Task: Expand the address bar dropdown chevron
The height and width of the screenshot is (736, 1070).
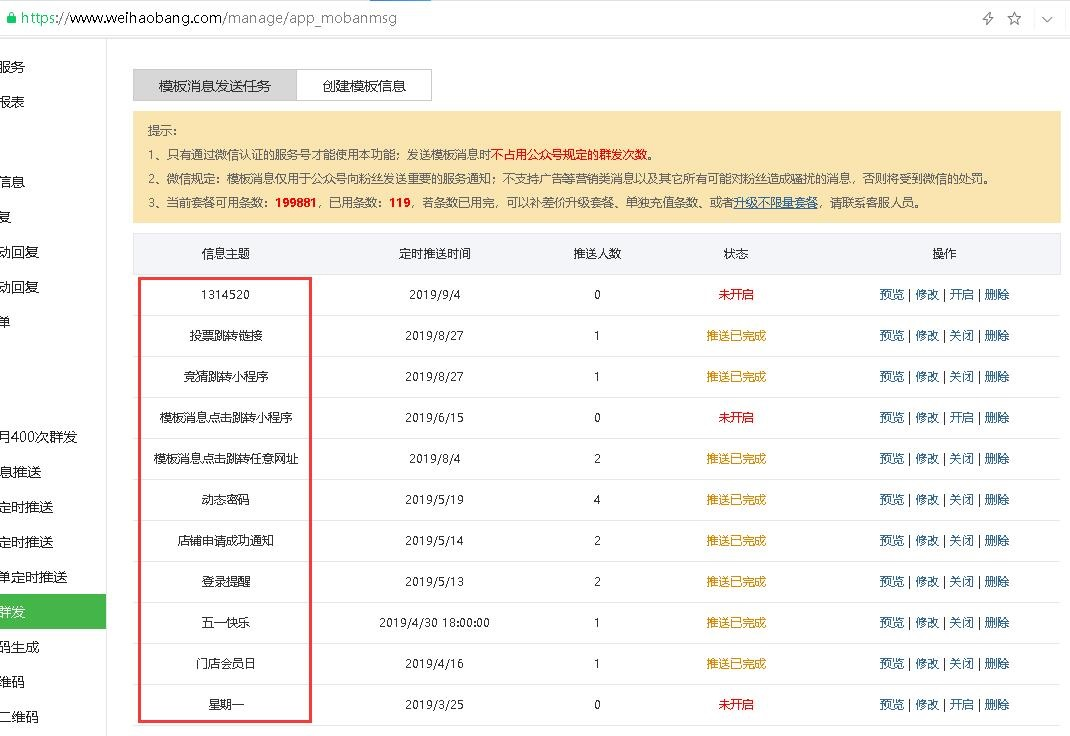Action: click(1047, 19)
